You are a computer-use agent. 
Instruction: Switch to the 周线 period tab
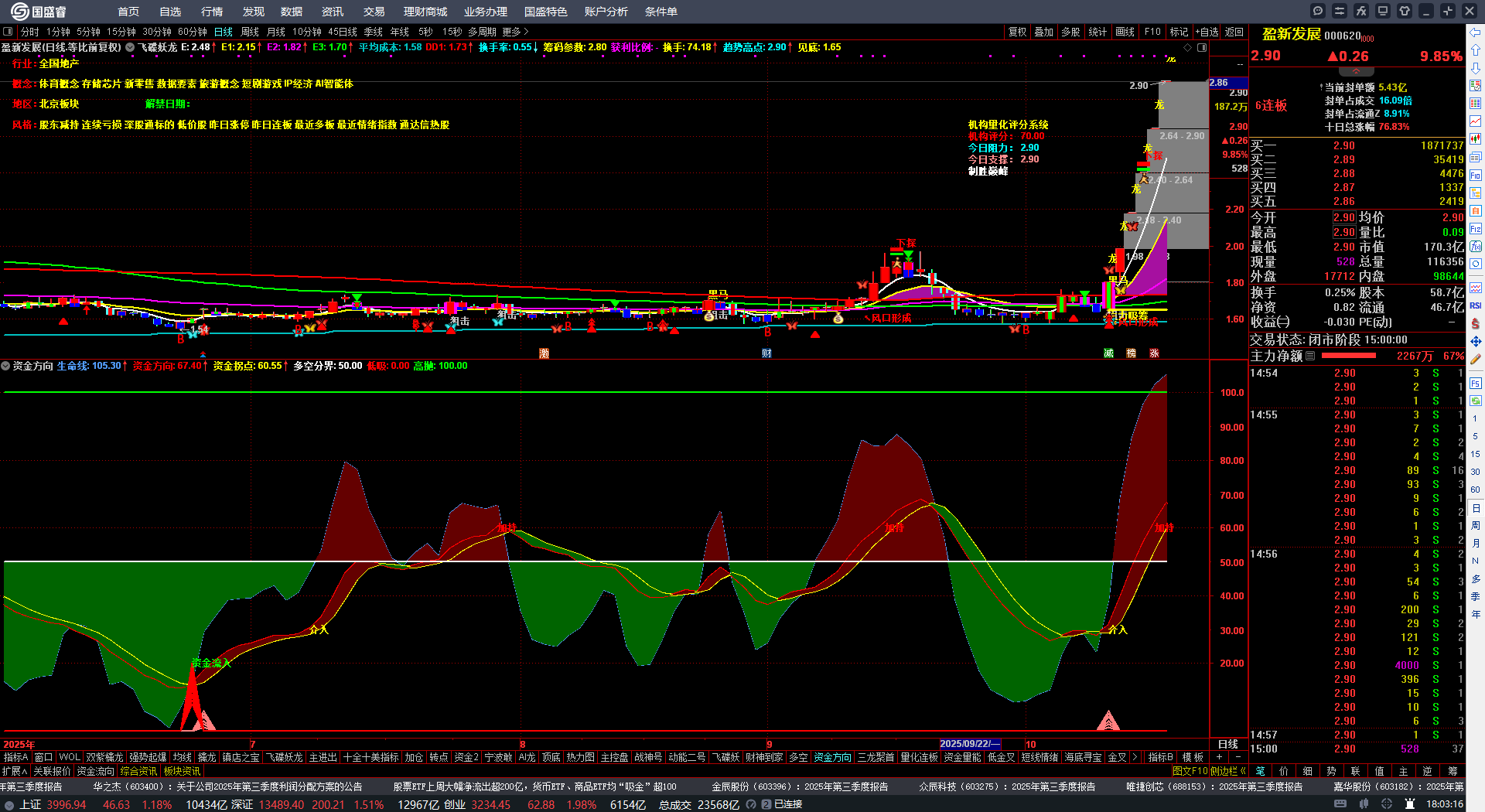coord(250,32)
